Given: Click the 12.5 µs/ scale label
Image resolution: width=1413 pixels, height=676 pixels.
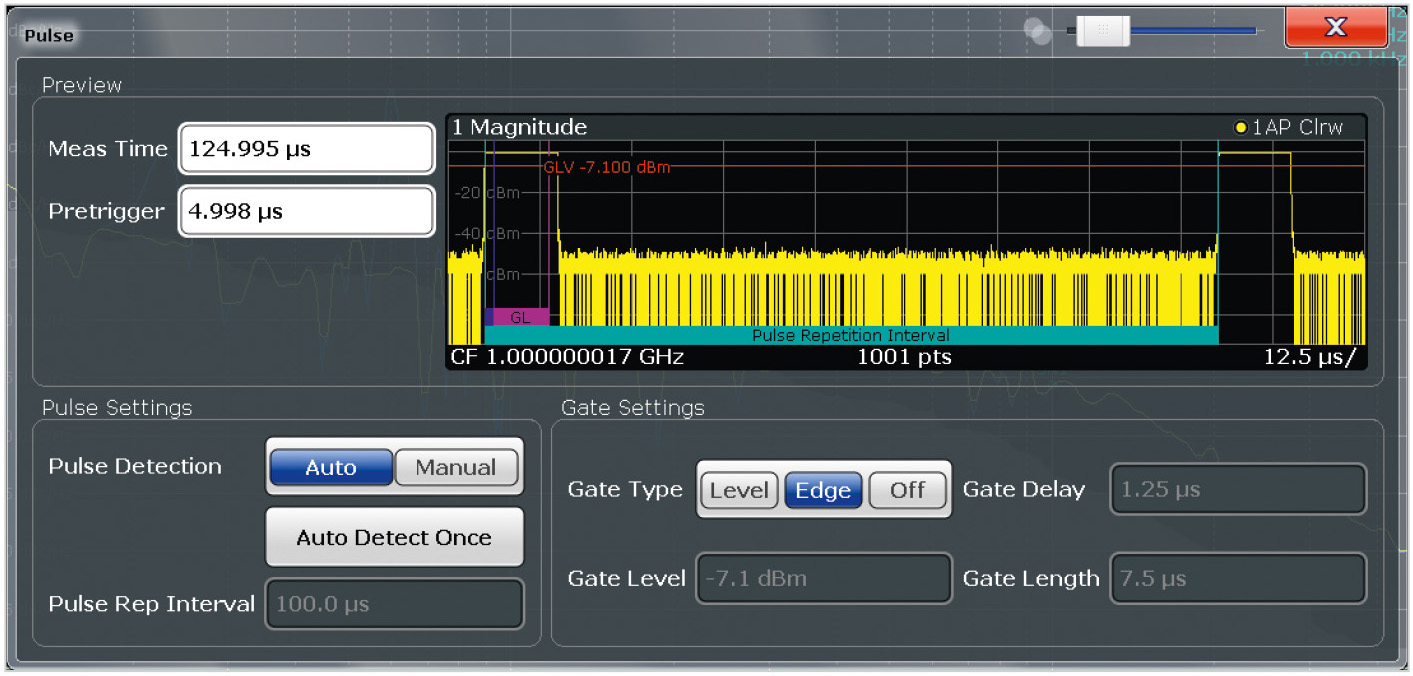Looking at the screenshot, I should [x=1310, y=357].
